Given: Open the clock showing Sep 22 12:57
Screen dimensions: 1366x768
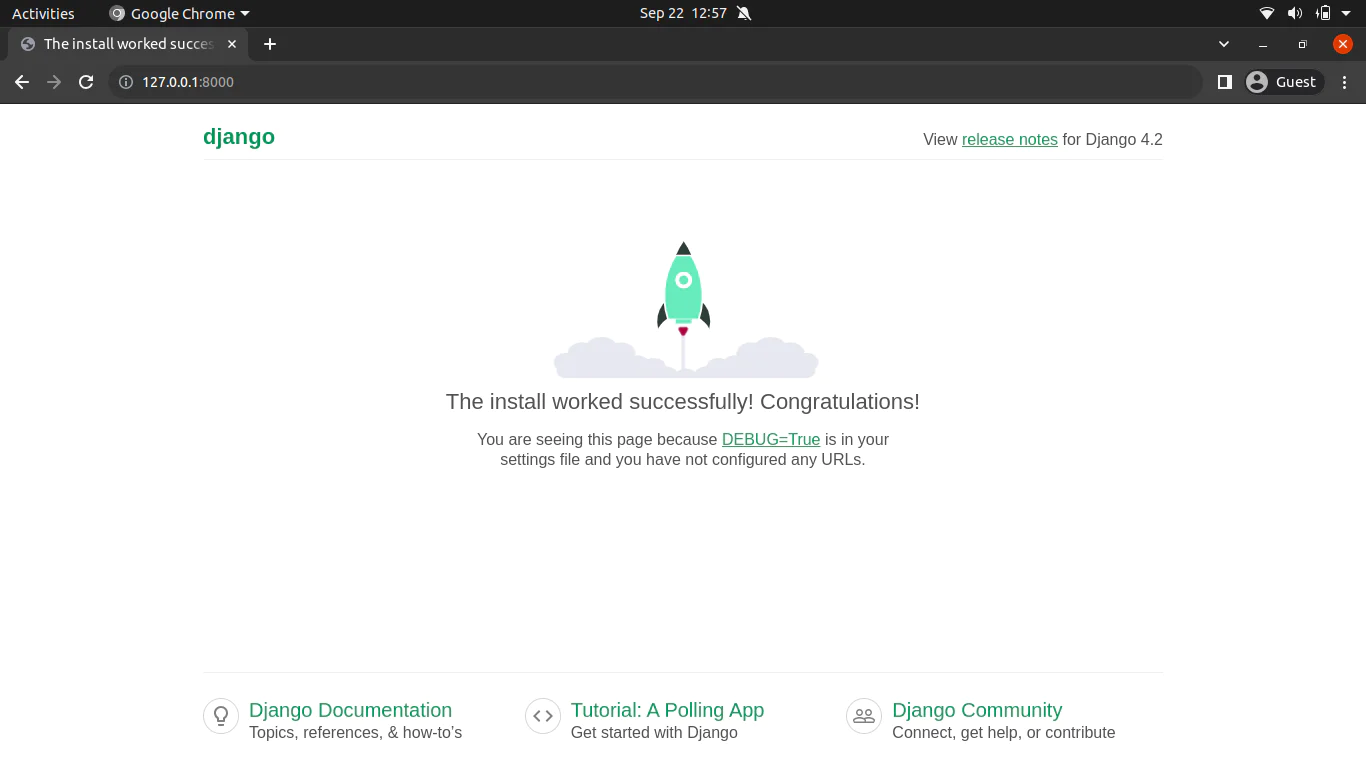Looking at the screenshot, I should coord(683,14).
